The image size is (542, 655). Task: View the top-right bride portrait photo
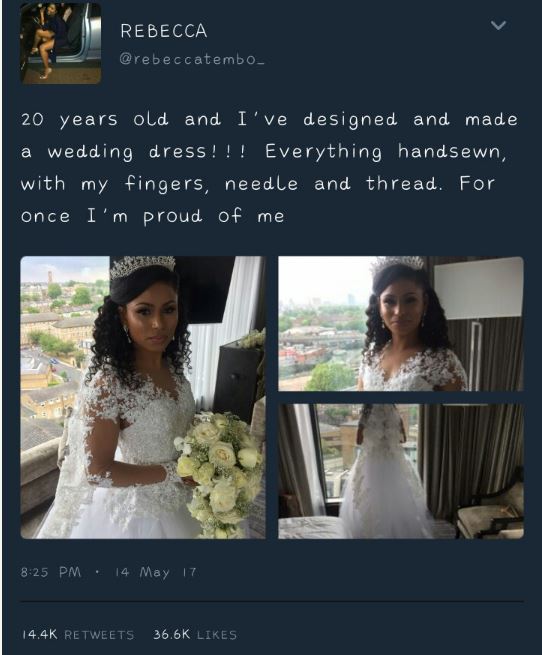401,324
